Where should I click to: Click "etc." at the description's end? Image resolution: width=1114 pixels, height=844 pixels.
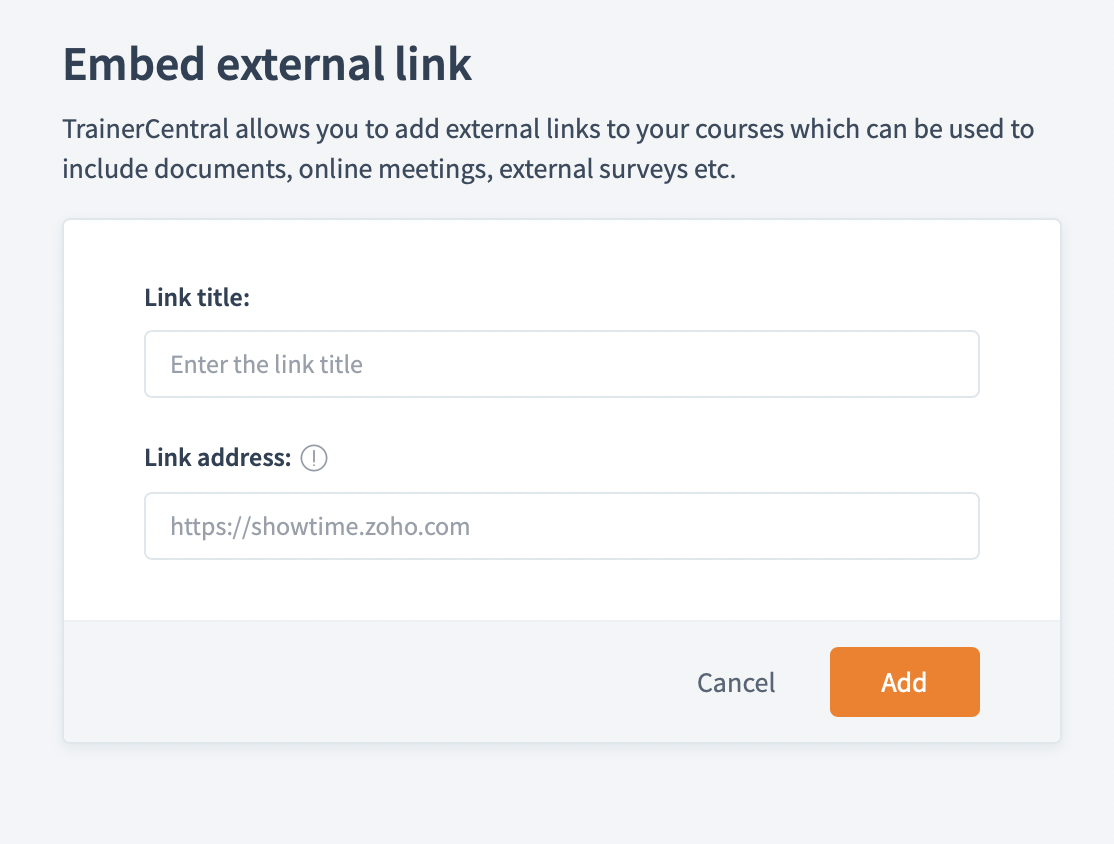click(x=713, y=169)
